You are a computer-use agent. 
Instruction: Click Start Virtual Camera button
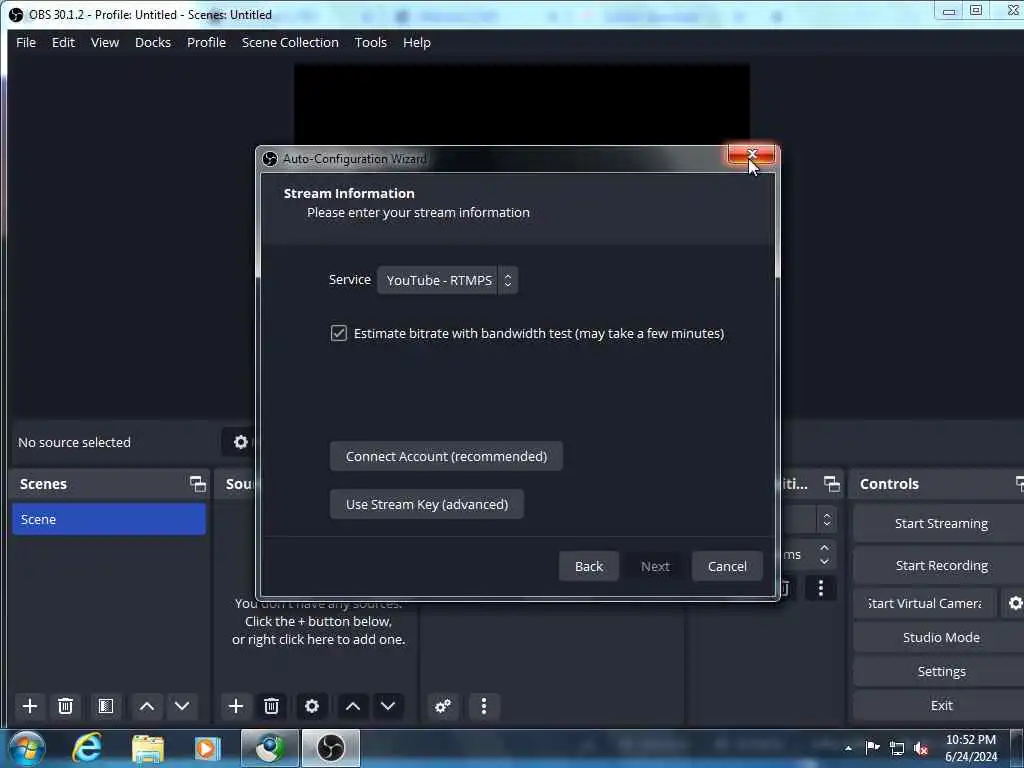925,603
